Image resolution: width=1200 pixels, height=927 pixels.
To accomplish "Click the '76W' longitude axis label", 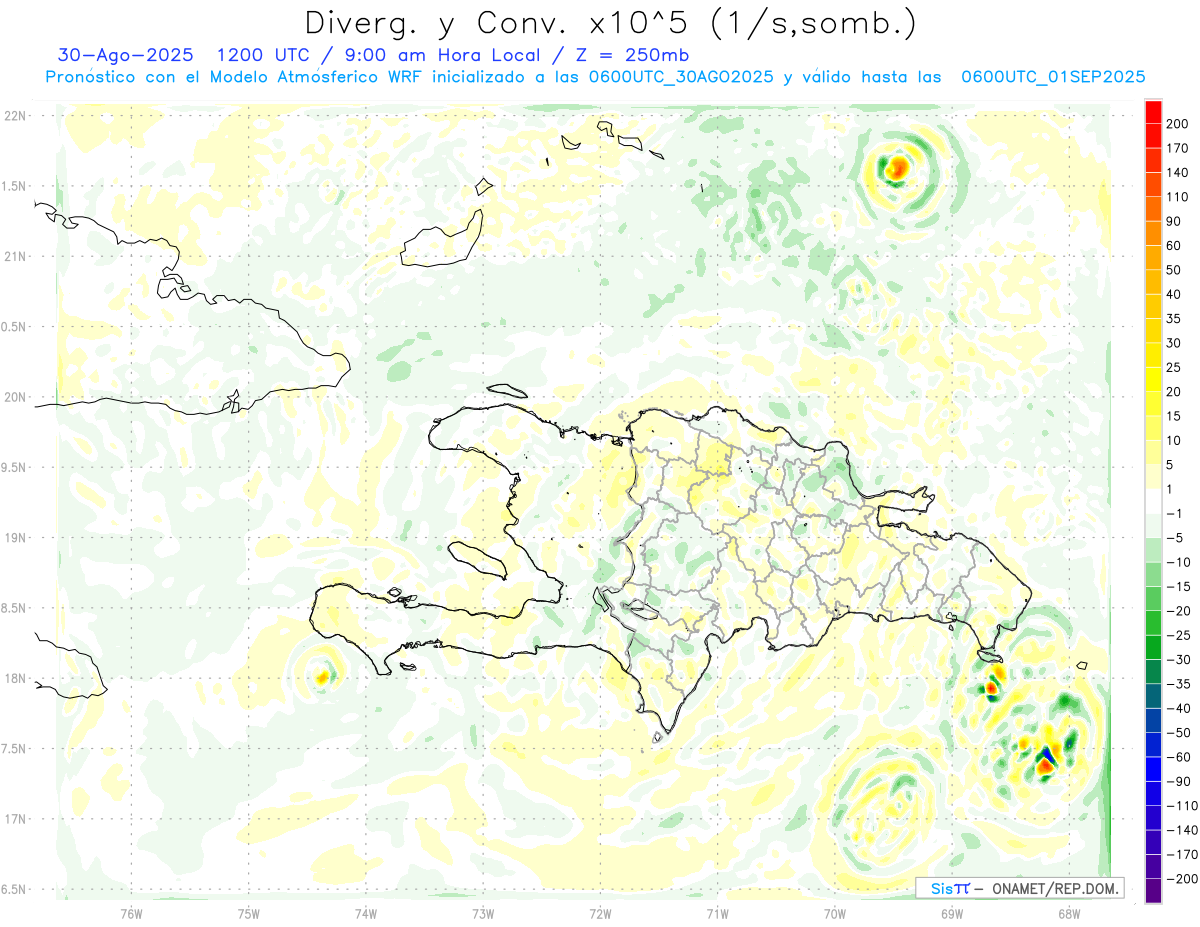I will 131,912.
